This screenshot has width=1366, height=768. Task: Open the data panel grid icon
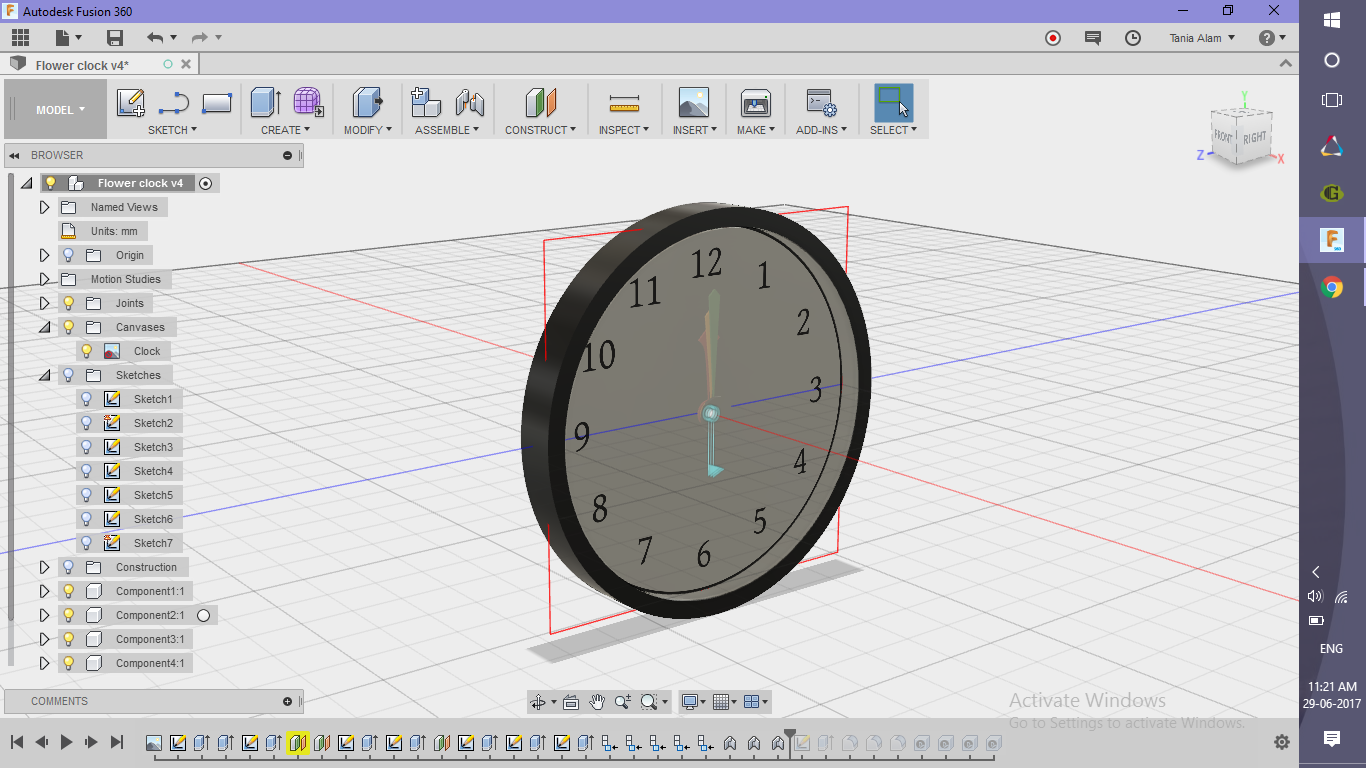coord(20,38)
